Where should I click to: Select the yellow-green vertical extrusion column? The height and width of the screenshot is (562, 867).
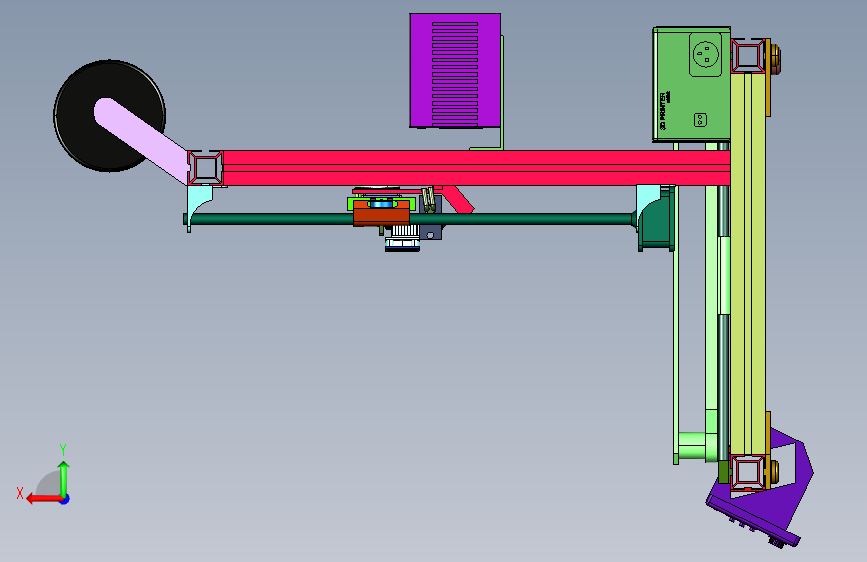tap(748, 264)
